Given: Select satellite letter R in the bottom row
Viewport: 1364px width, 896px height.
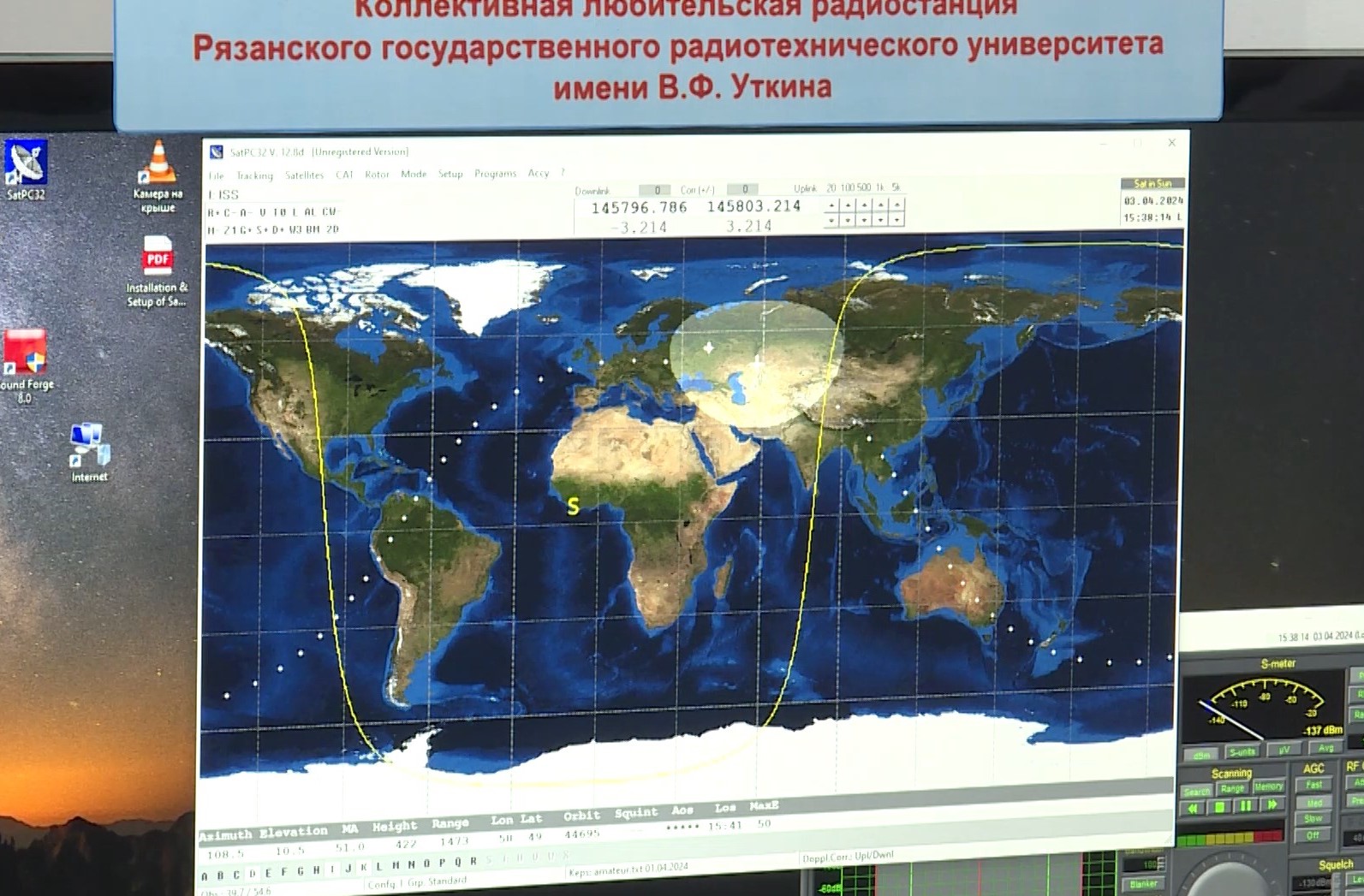Looking at the screenshot, I should click(x=473, y=862).
